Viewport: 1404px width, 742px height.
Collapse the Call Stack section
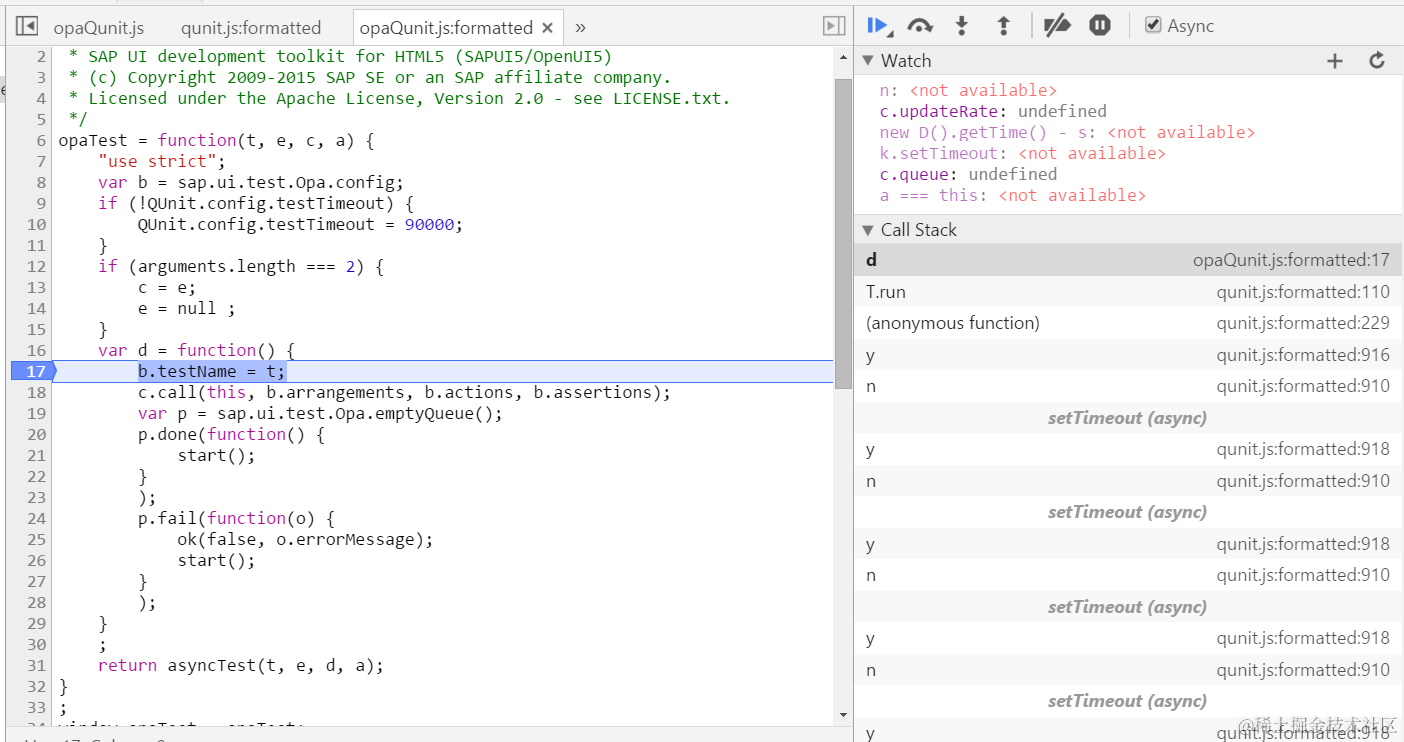[x=868, y=230]
